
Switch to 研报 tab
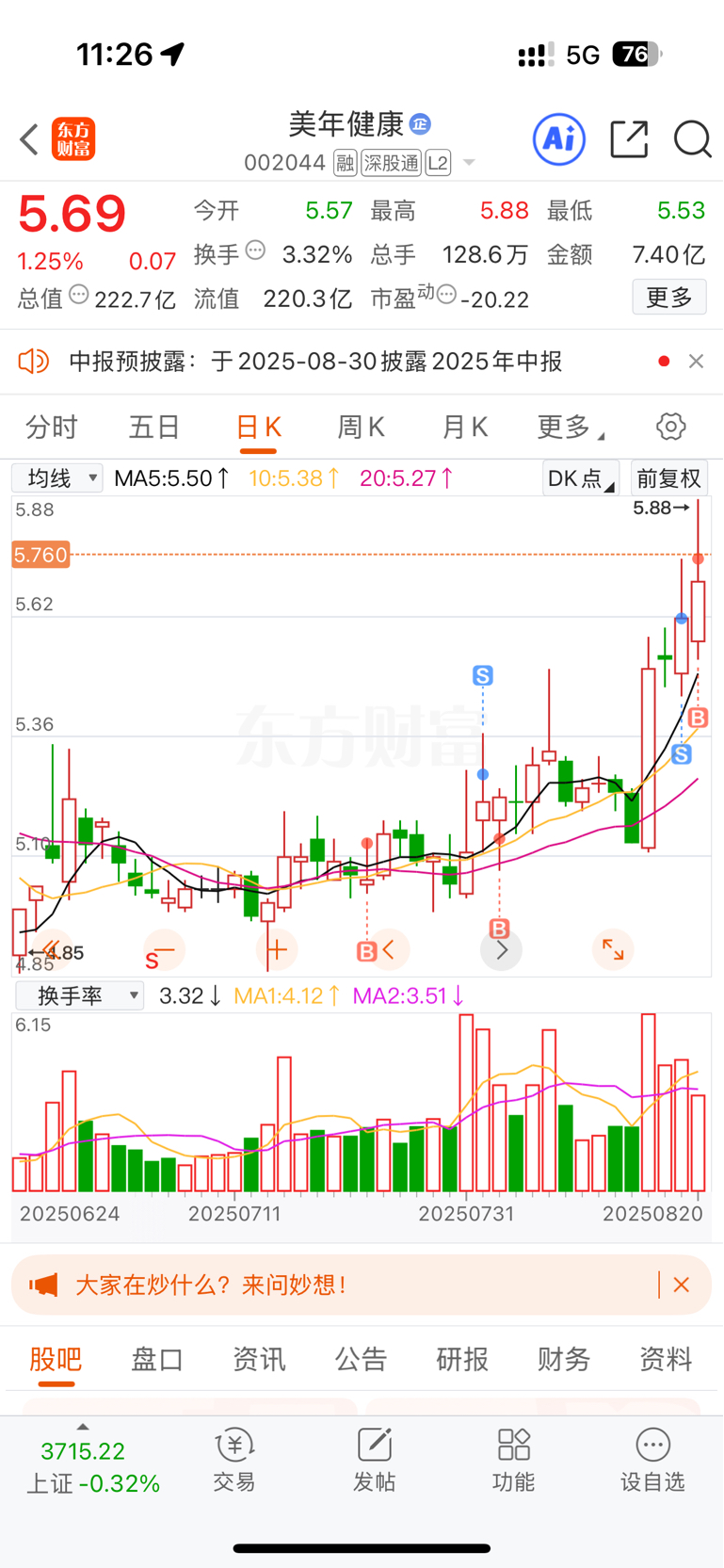tap(462, 1359)
